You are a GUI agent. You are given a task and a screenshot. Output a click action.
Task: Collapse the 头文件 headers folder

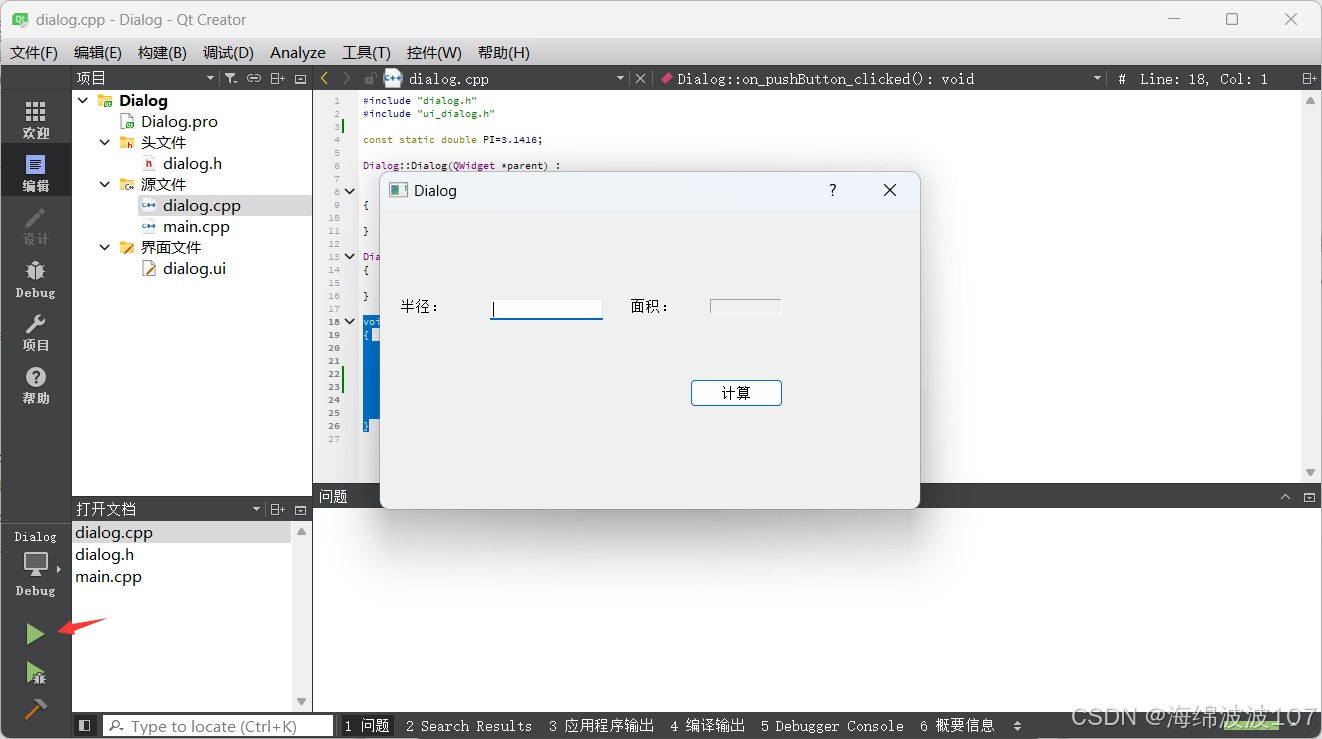(105, 142)
